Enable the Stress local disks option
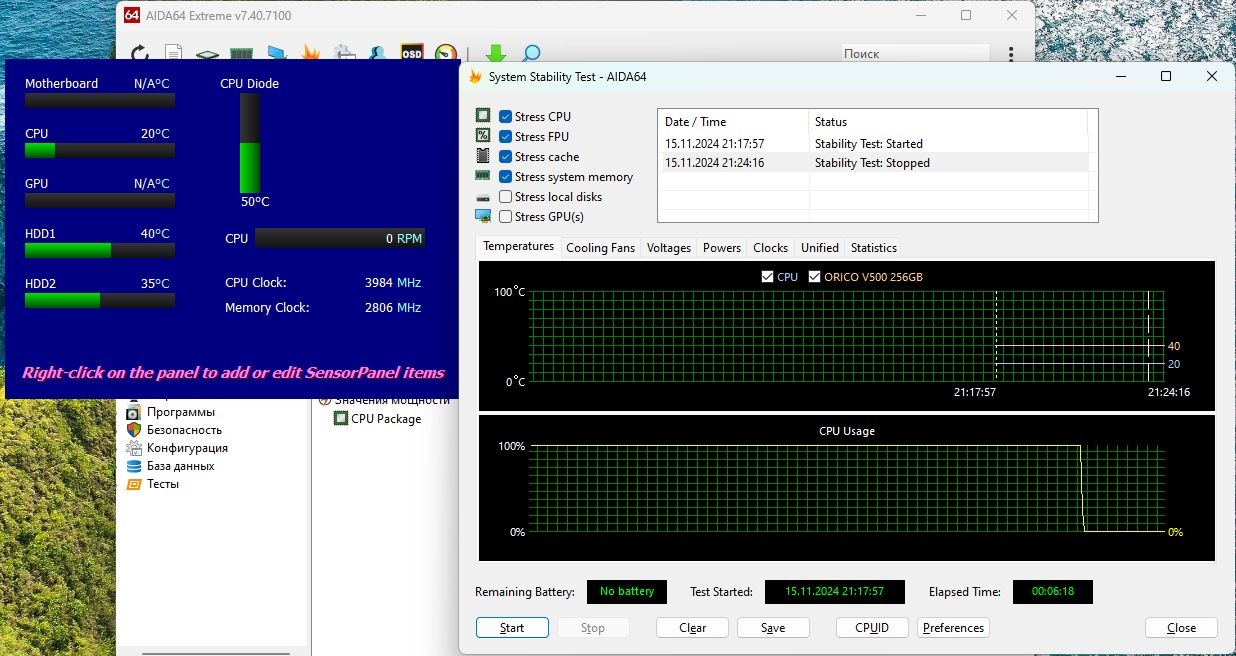Viewport: 1236px width, 656px height. 506,197
